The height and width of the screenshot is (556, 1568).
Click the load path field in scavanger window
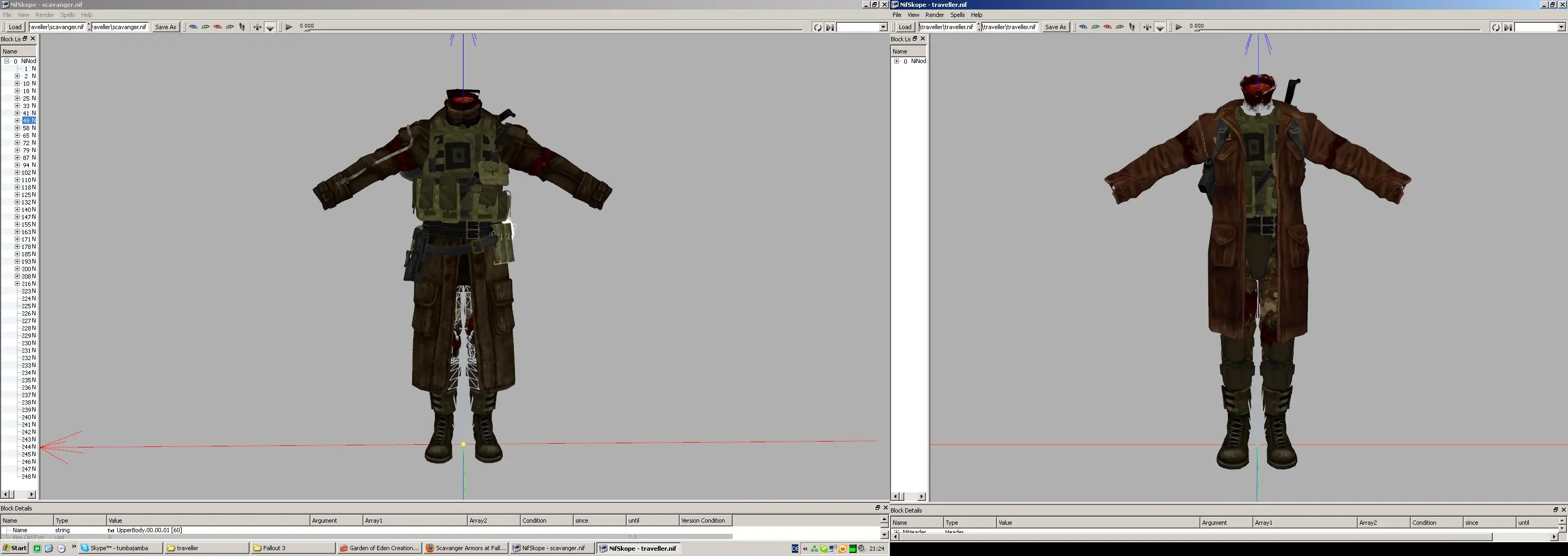point(57,27)
